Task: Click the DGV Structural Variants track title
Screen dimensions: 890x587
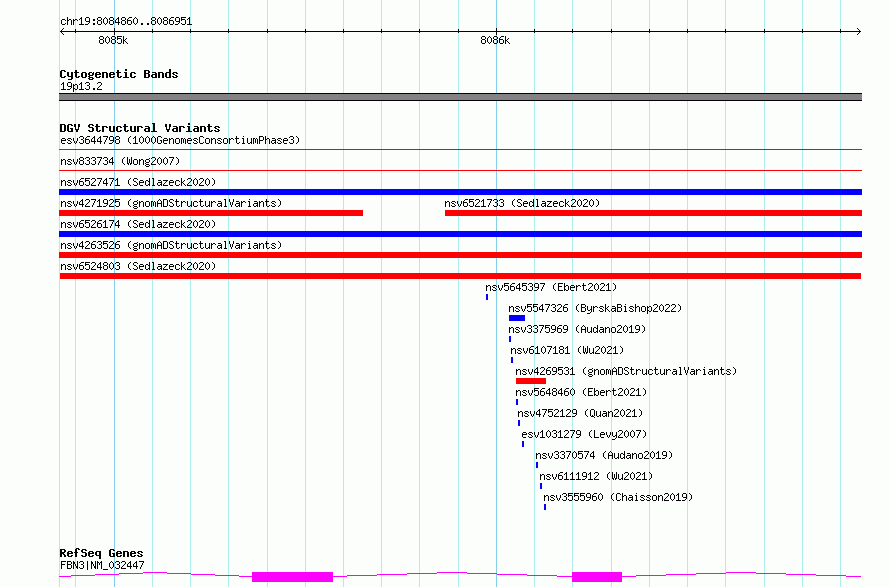Action: (x=140, y=128)
